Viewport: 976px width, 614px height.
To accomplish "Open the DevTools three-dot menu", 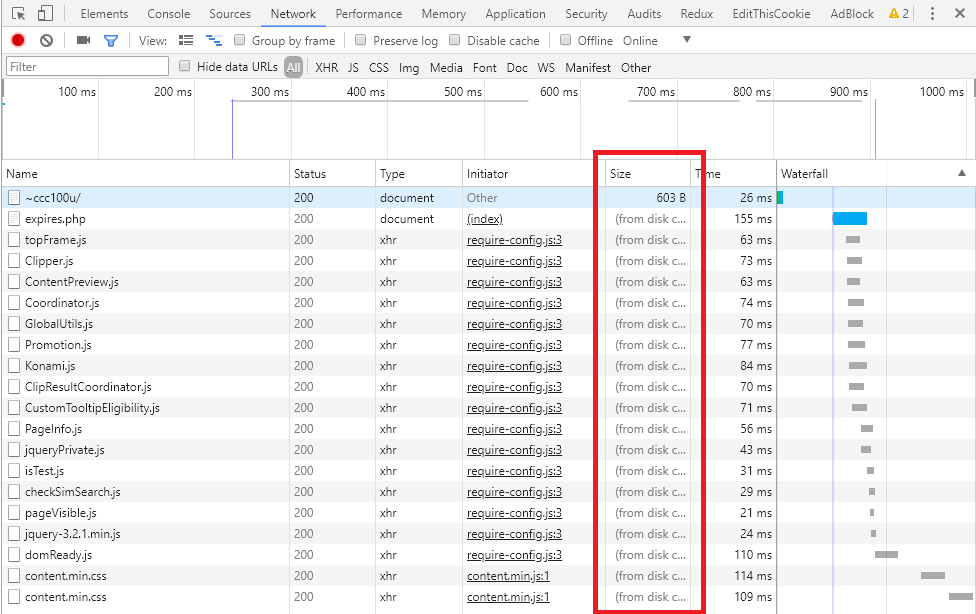I will (932, 14).
